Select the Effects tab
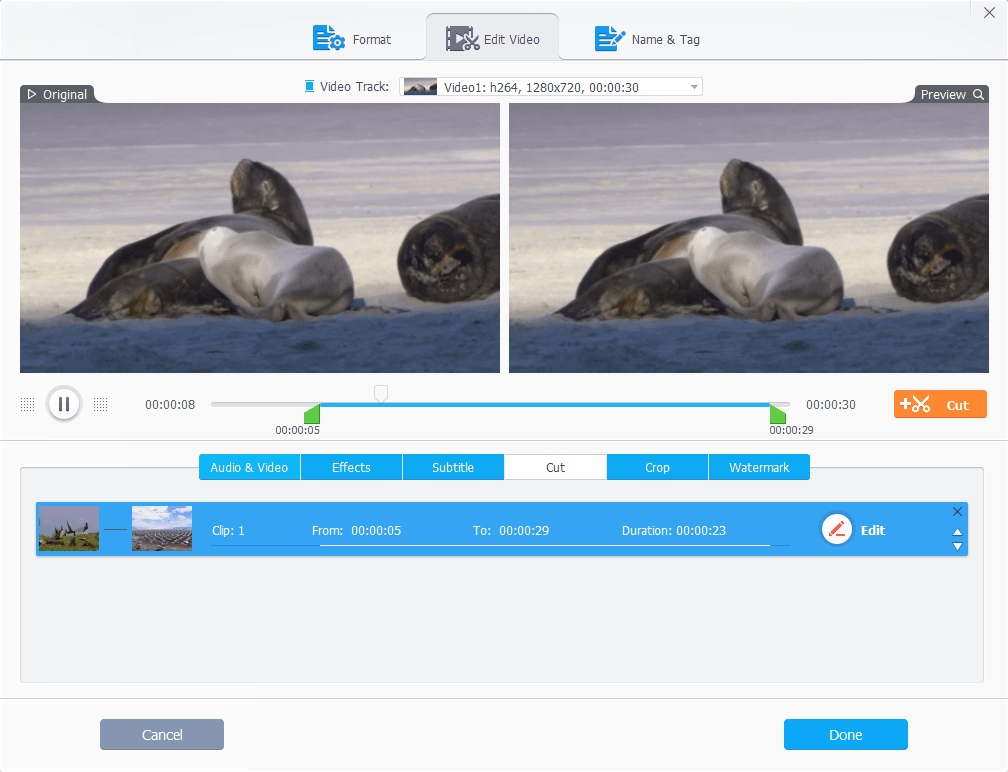The width and height of the screenshot is (1008, 772). point(351,467)
